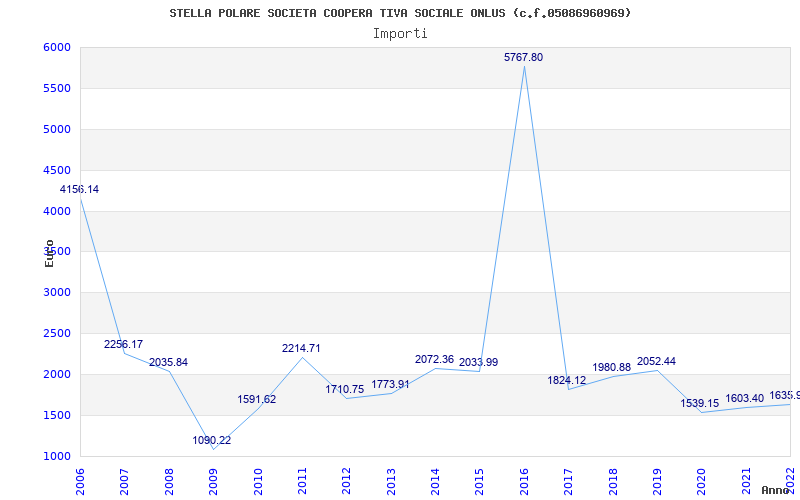Click the x-axis year 2021
800x500 pixels.
coord(745,482)
